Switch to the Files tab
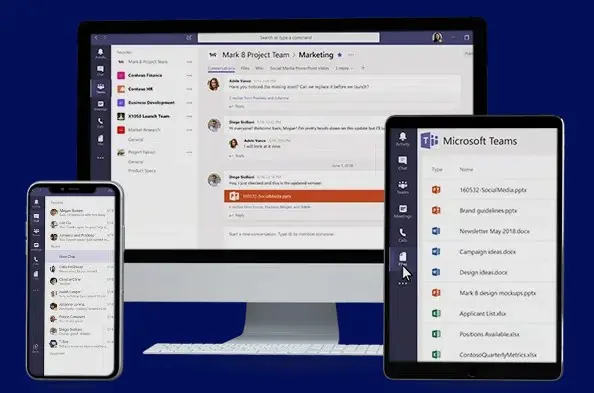Image resolution: width=594 pixels, height=393 pixels. [x=245, y=68]
